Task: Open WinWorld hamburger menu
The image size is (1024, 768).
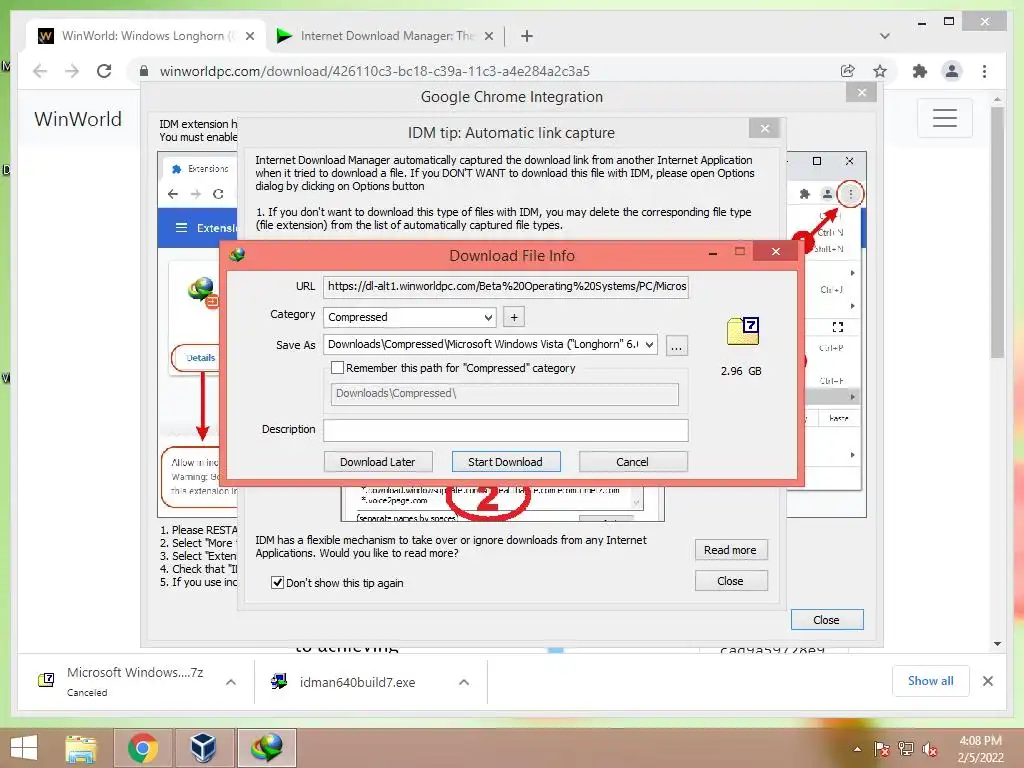Action: pyautogui.click(x=944, y=118)
